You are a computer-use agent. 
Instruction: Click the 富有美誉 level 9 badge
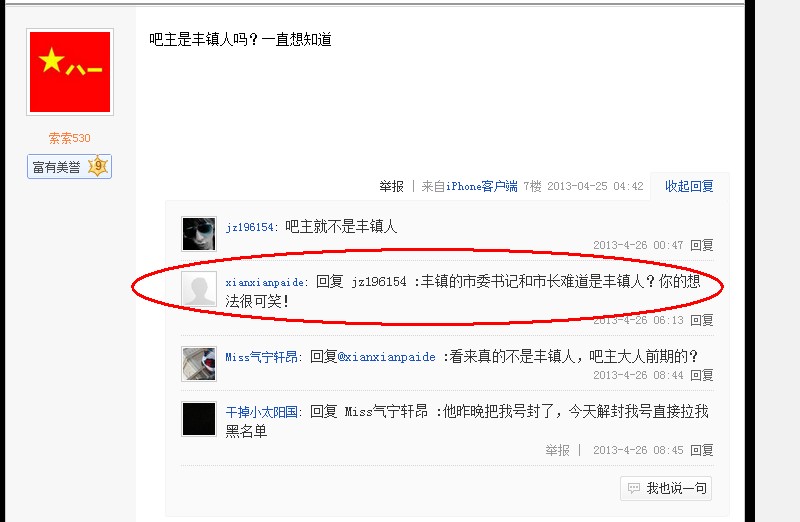[69, 166]
